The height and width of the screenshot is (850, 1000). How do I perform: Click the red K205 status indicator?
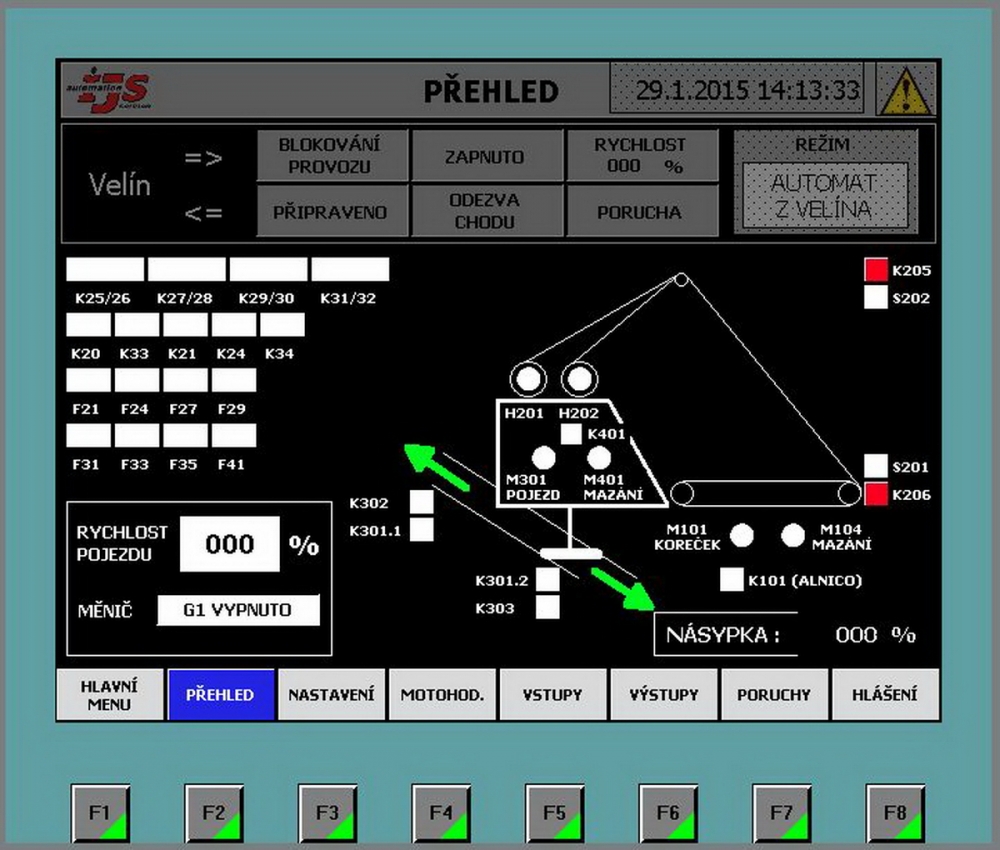coord(876,270)
